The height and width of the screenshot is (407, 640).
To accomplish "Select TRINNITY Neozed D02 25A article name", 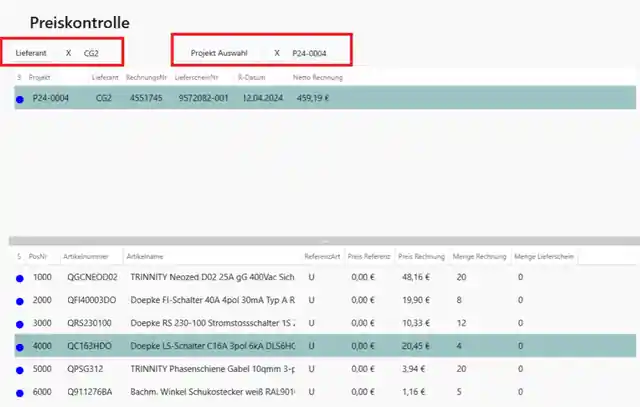I will [x=212, y=277].
